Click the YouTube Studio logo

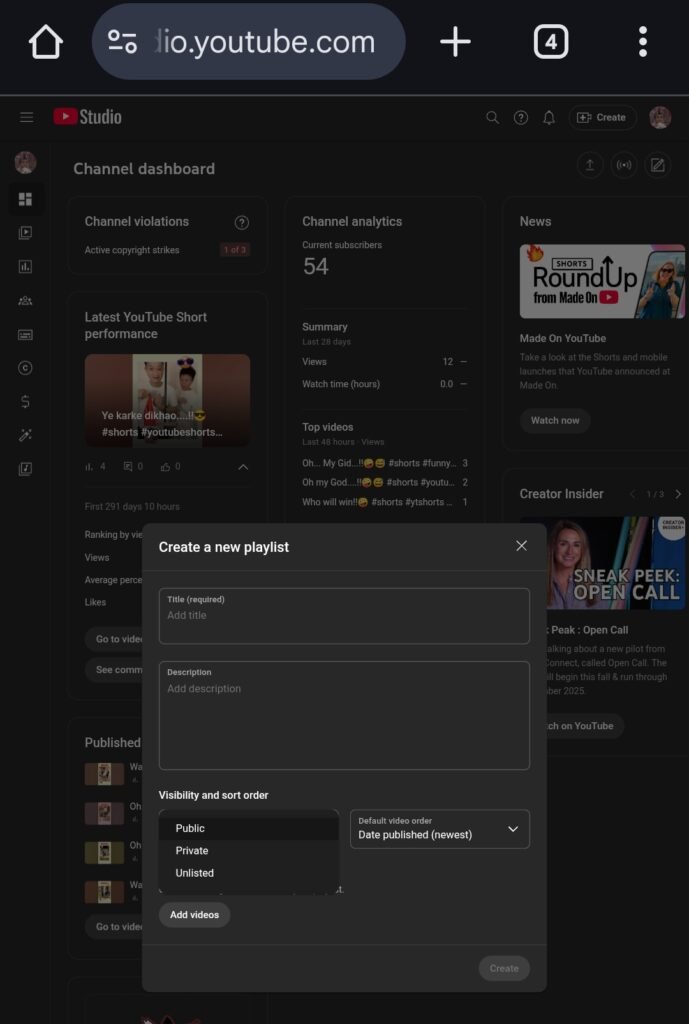[x=88, y=117]
